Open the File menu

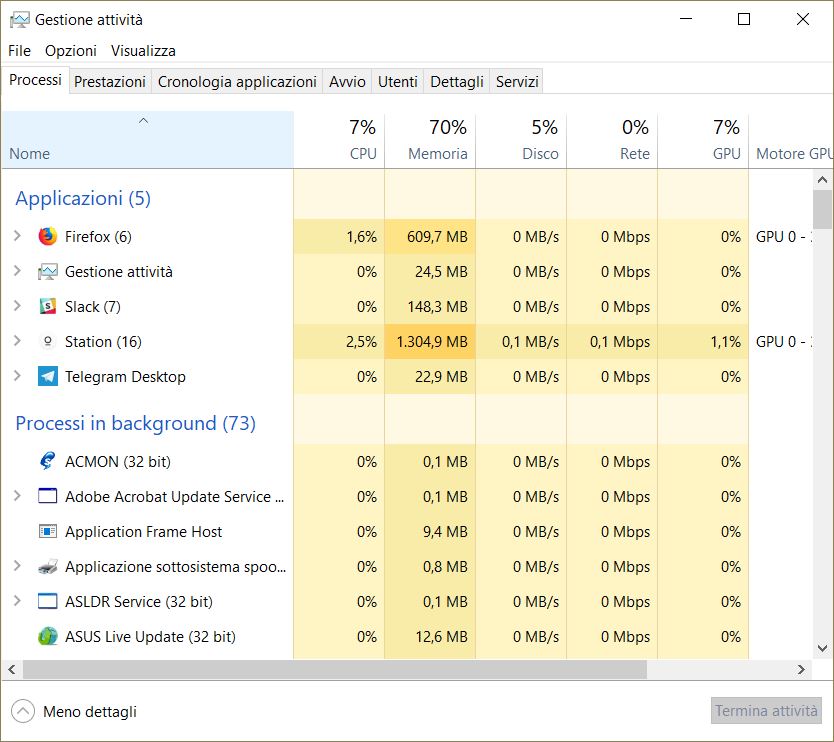[x=19, y=51]
